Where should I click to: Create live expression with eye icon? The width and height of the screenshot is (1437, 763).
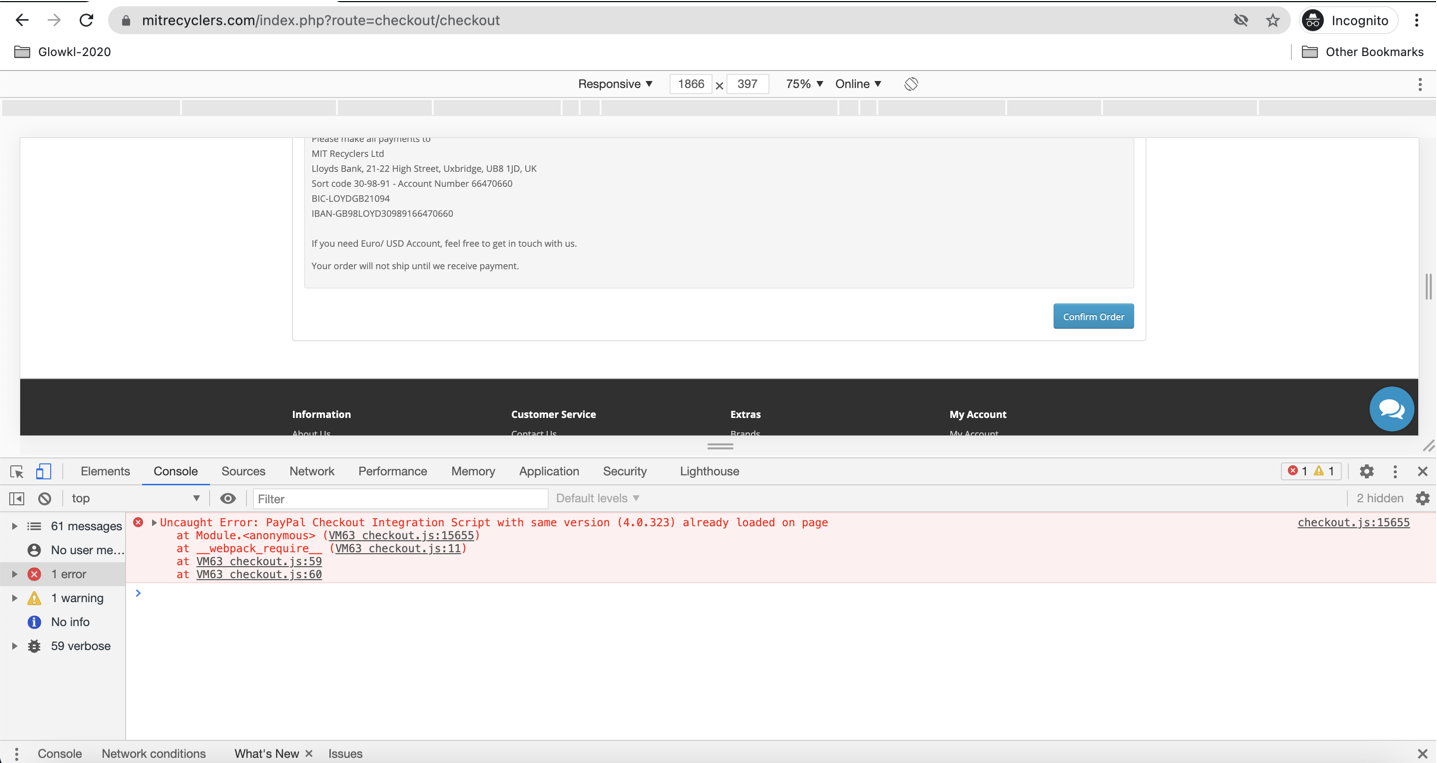[x=228, y=498]
